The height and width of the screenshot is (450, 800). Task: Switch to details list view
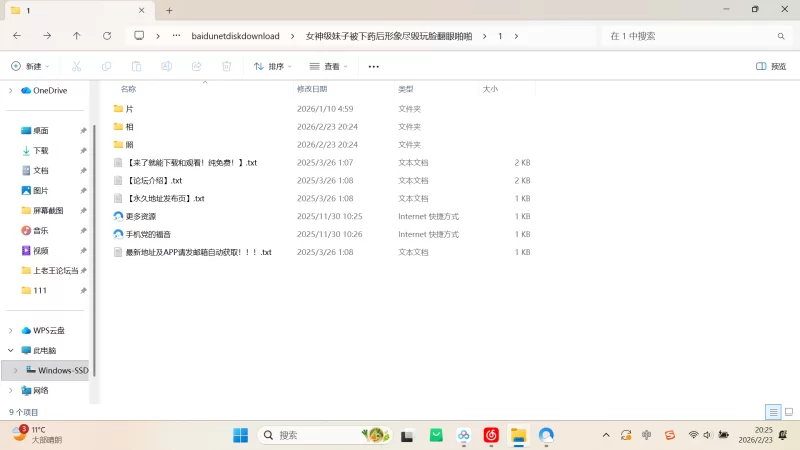point(773,411)
